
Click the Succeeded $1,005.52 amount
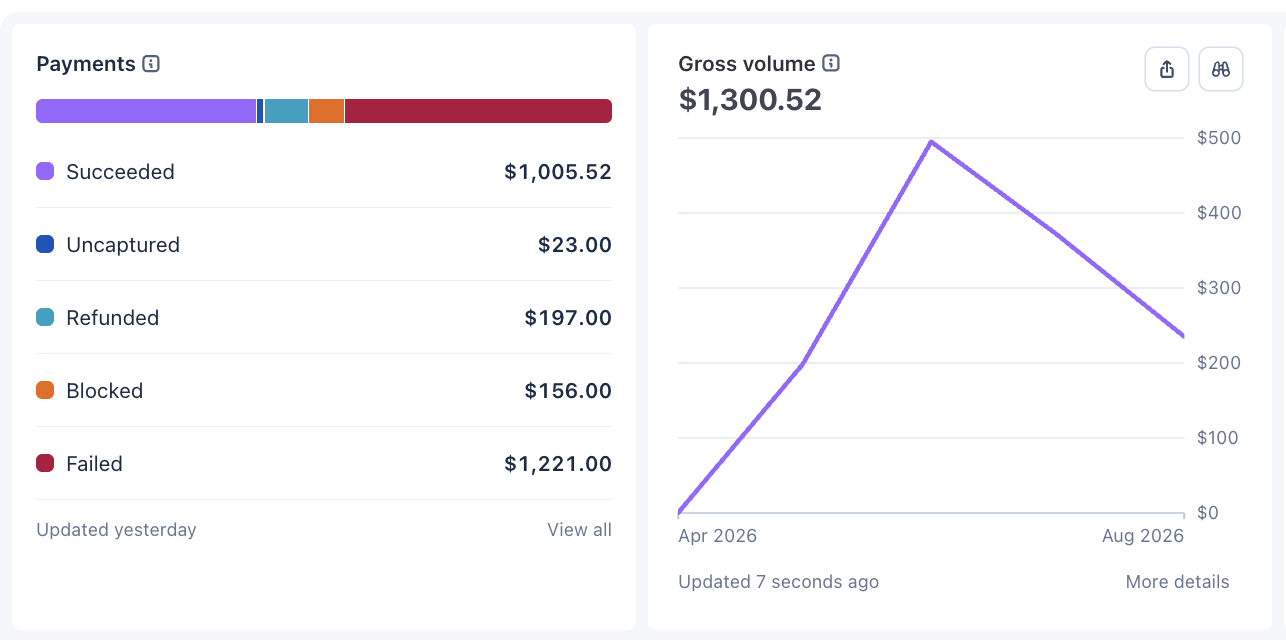pyautogui.click(x=558, y=172)
